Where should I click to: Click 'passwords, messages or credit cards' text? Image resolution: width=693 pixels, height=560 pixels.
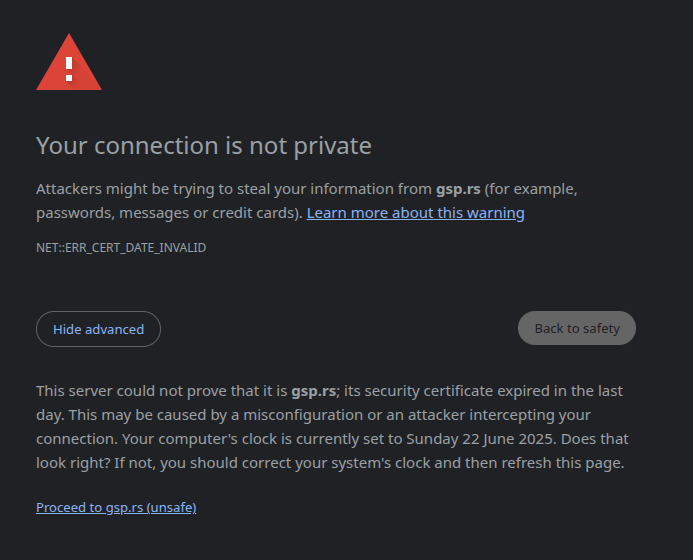click(x=166, y=213)
